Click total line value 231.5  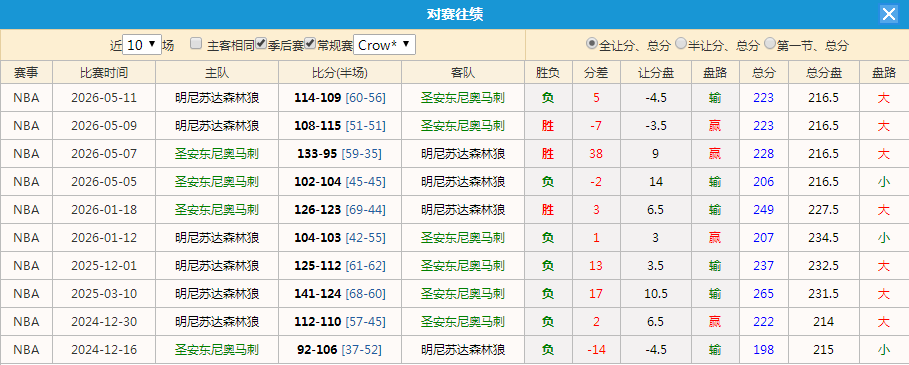(824, 294)
